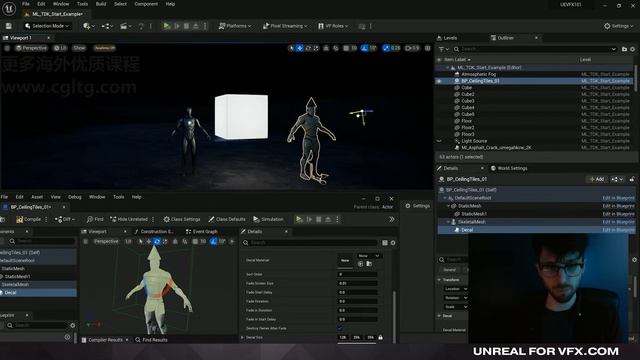Screen dimensions: 640x360
Task: Open Class Defaults in Blueprint editor
Action: (x=227, y=220)
